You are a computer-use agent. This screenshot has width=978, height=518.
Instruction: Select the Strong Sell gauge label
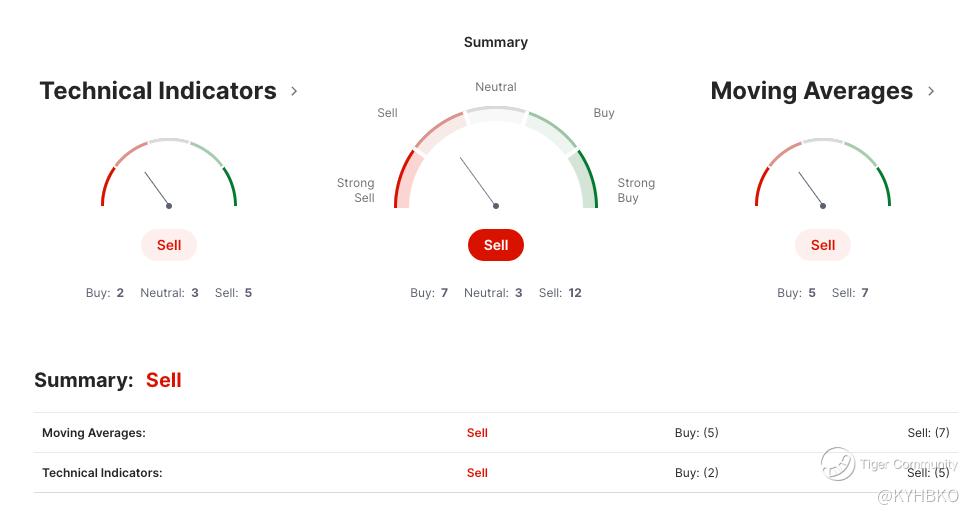(x=356, y=190)
